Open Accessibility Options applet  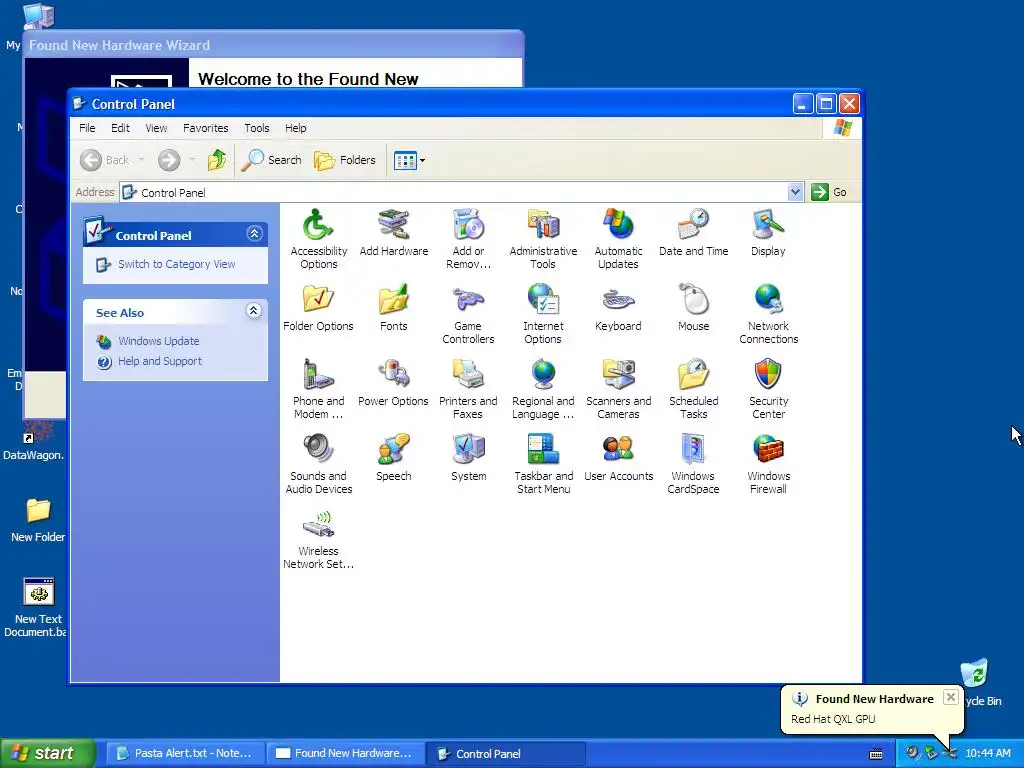point(318,238)
